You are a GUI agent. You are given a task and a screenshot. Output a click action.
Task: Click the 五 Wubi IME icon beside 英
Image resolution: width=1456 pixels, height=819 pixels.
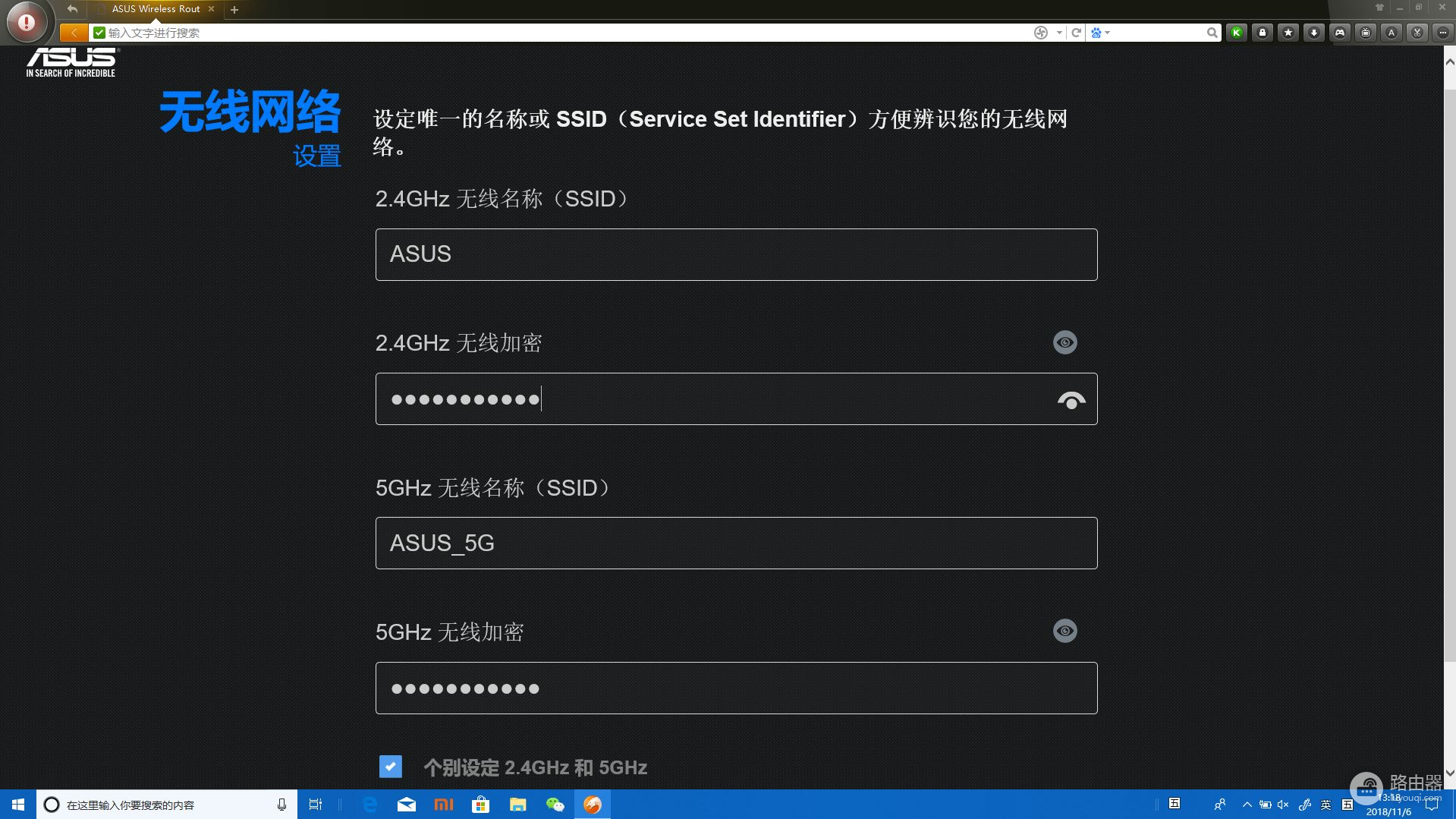click(1348, 805)
